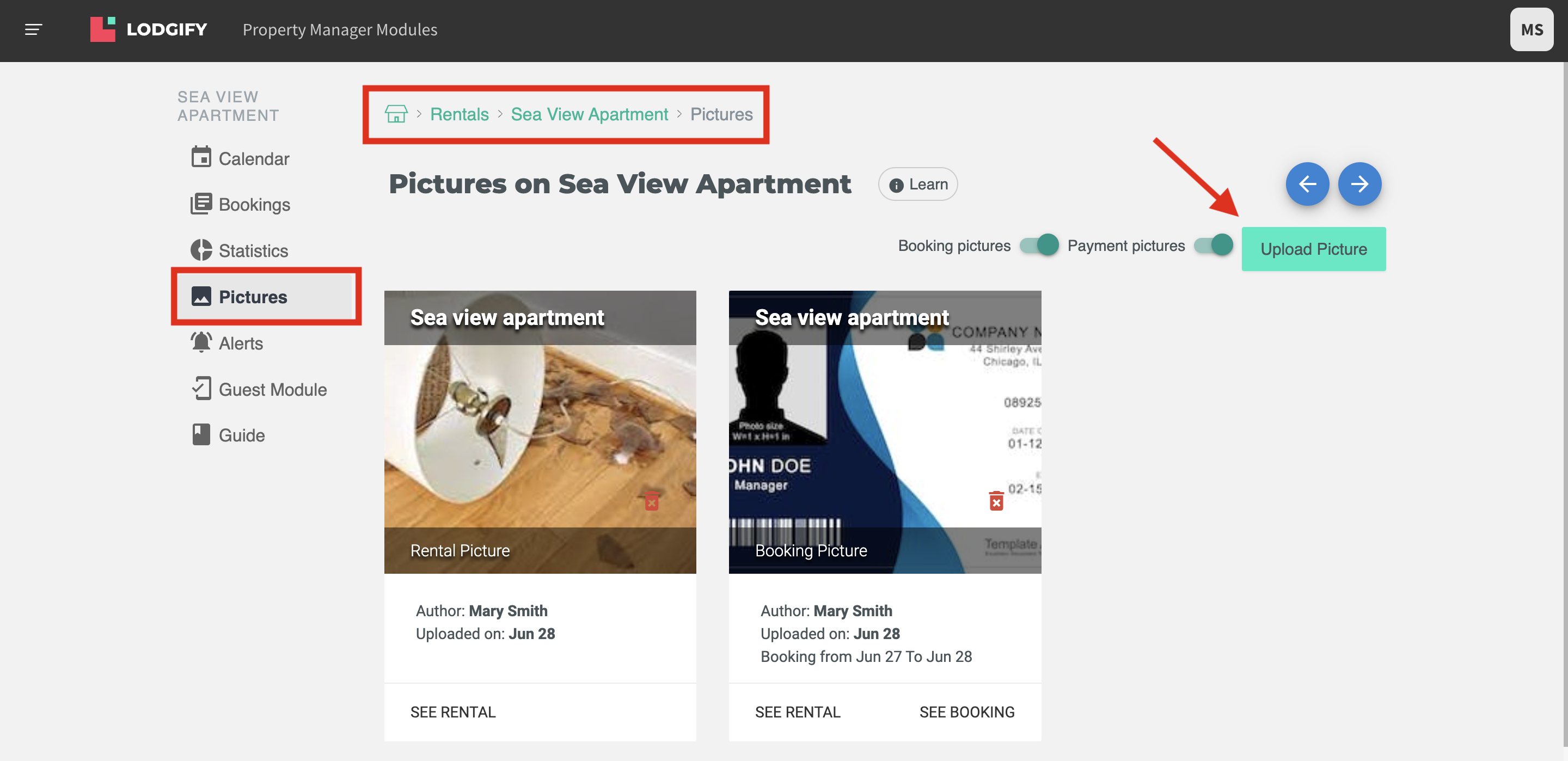Viewport: 1568px width, 761px height.
Task: Click the Pictures image icon
Action: tap(201, 296)
